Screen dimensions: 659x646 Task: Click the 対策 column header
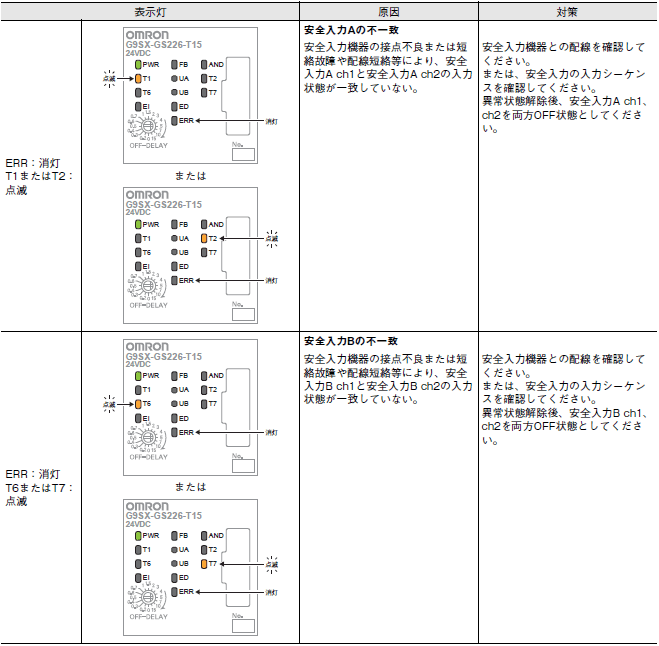[567, 11]
